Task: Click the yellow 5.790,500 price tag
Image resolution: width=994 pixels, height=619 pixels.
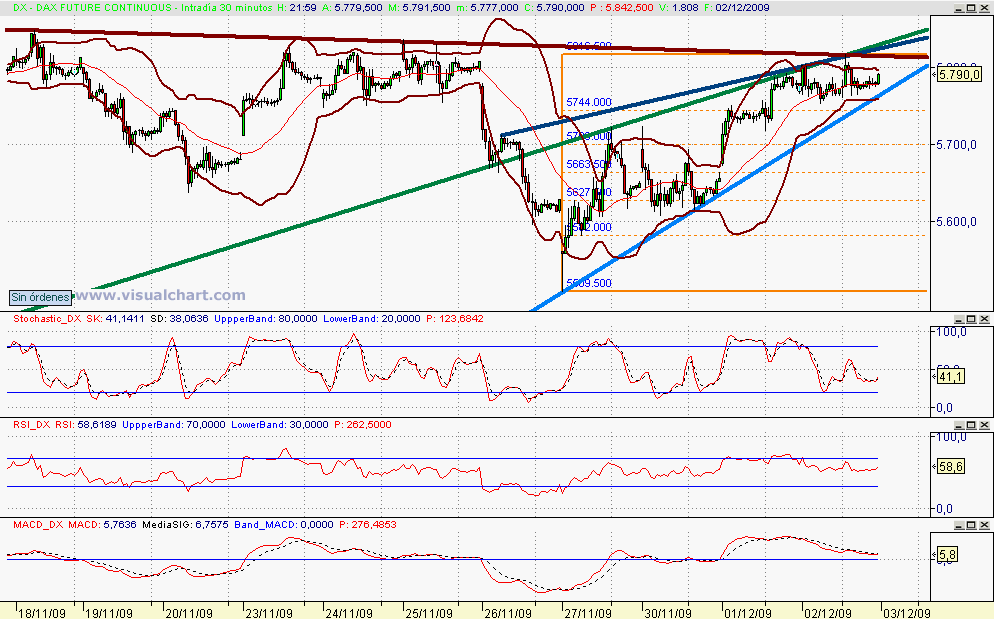Action: (x=958, y=75)
